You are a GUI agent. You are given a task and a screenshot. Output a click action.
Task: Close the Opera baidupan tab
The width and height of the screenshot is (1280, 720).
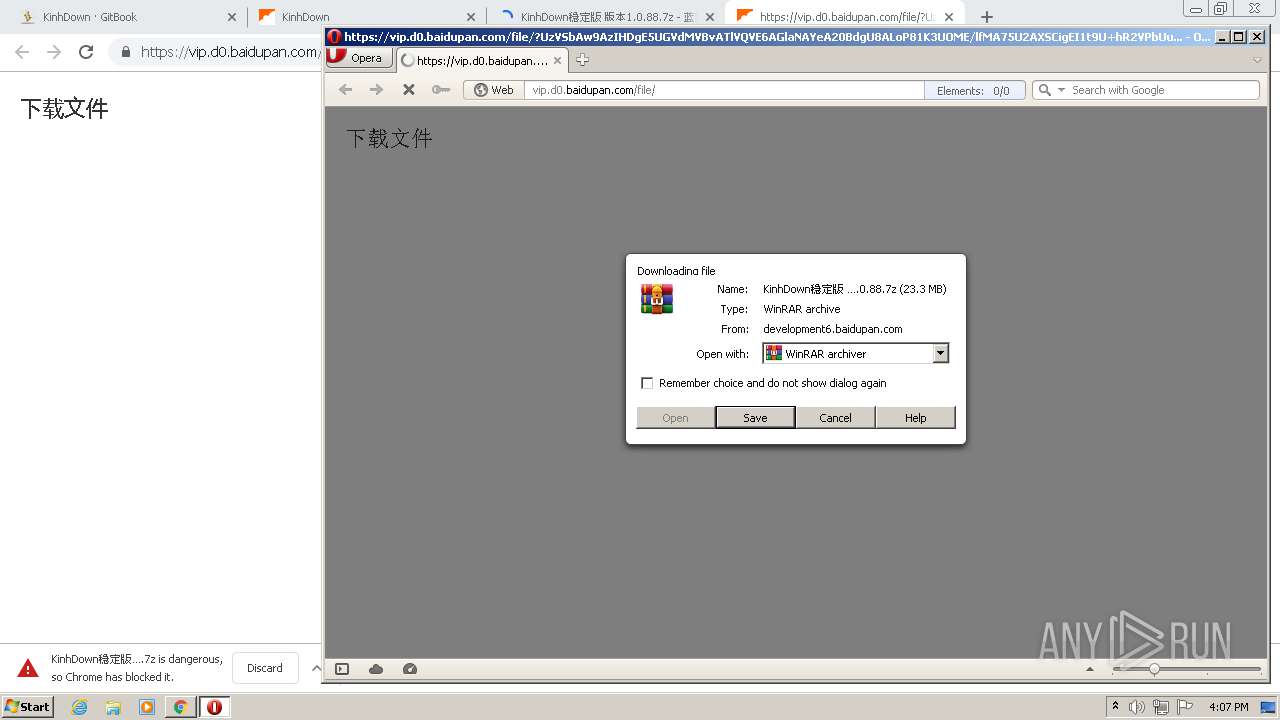559,60
